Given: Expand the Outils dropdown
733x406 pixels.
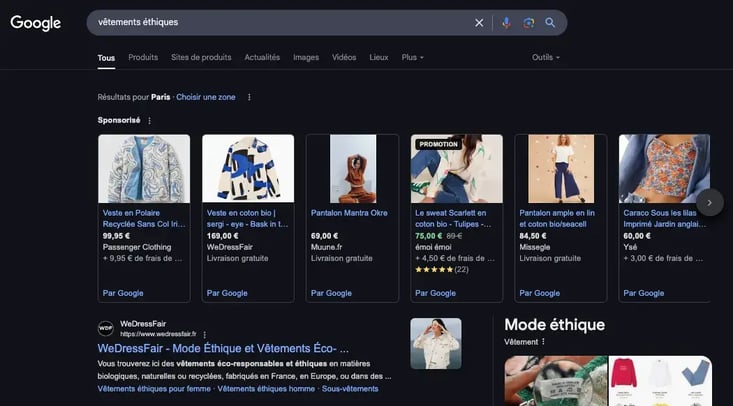Looking at the screenshot, I should [x=546, y=58].
